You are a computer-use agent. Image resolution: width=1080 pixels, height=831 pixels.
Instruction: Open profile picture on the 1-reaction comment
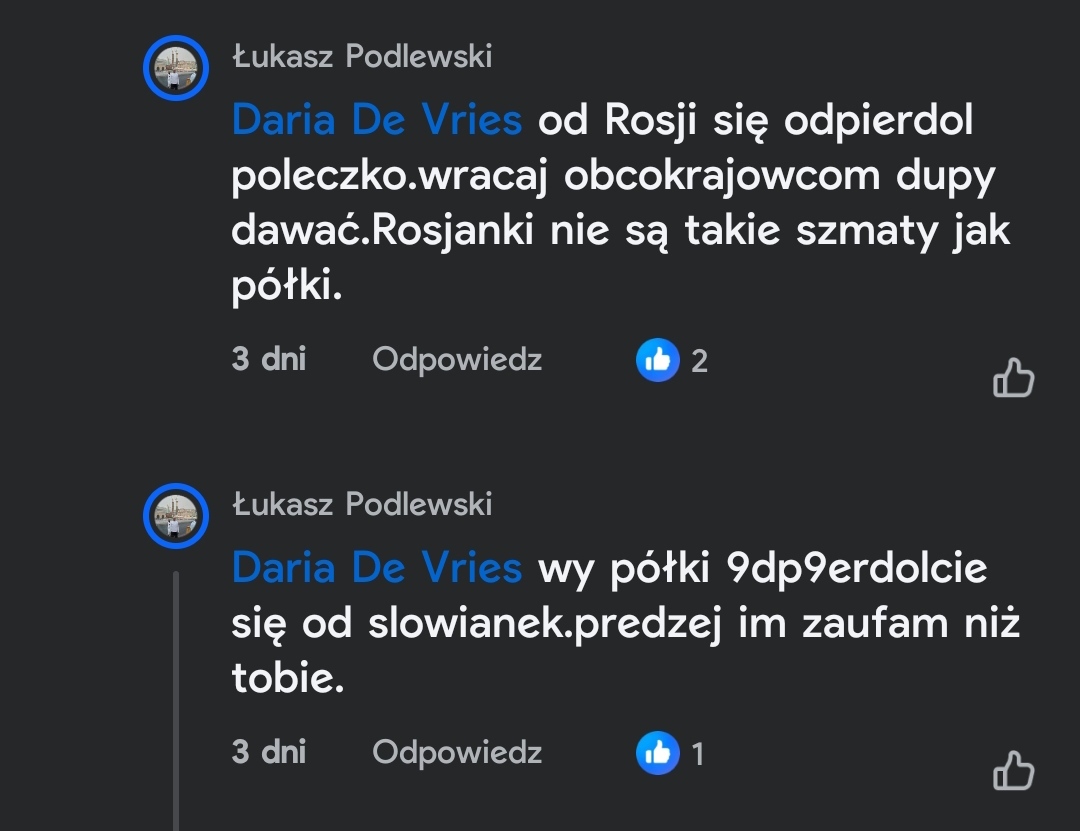(x=175, y=516)
